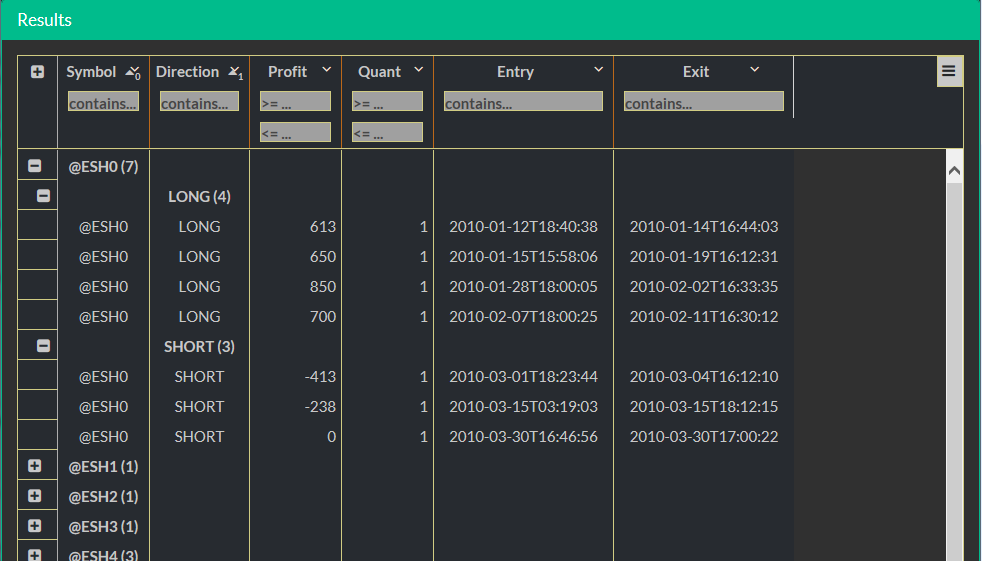Select the SHORT (3) group label

199,347
